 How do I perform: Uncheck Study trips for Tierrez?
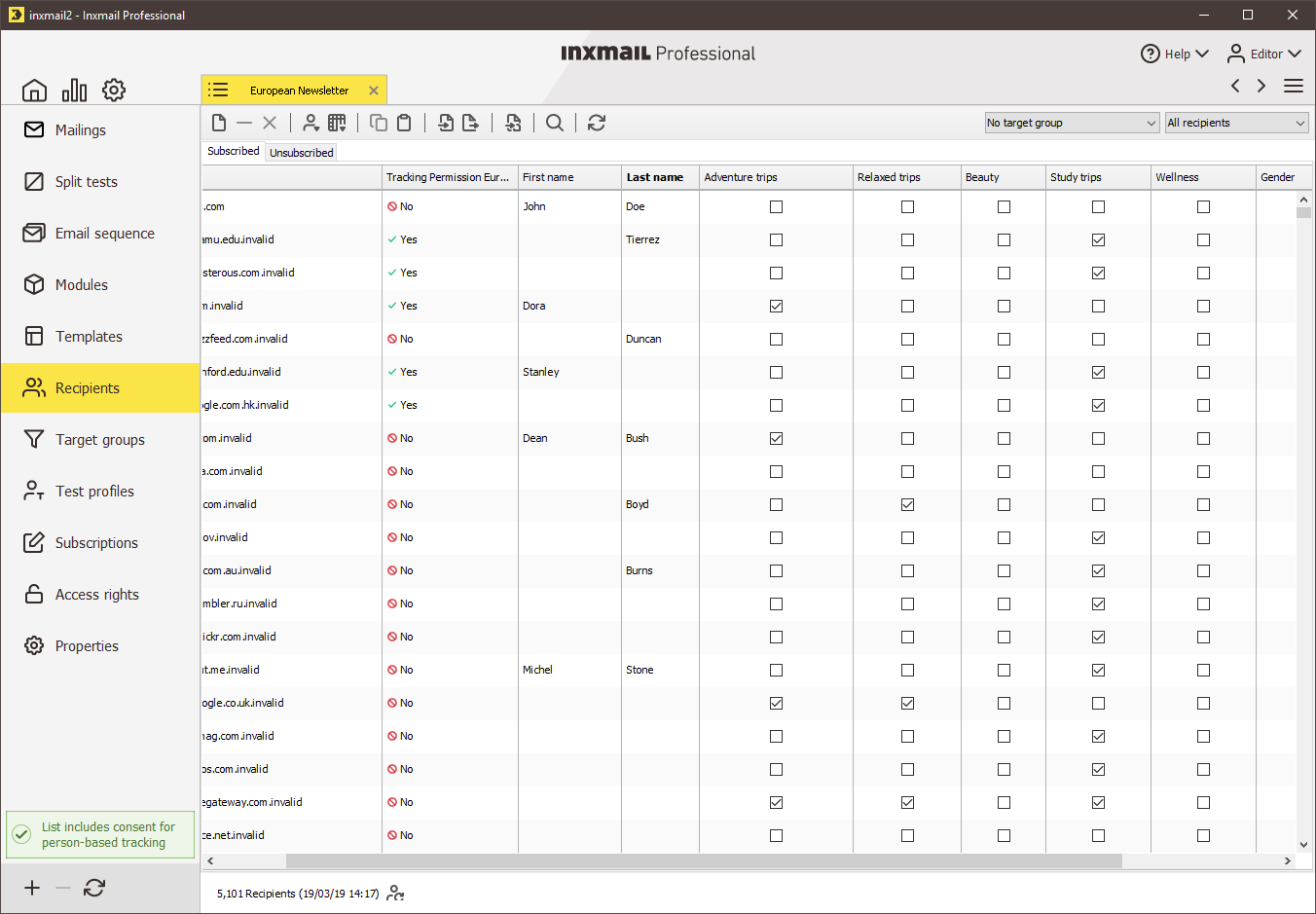pyautogui.click(x=1098, y=239)
